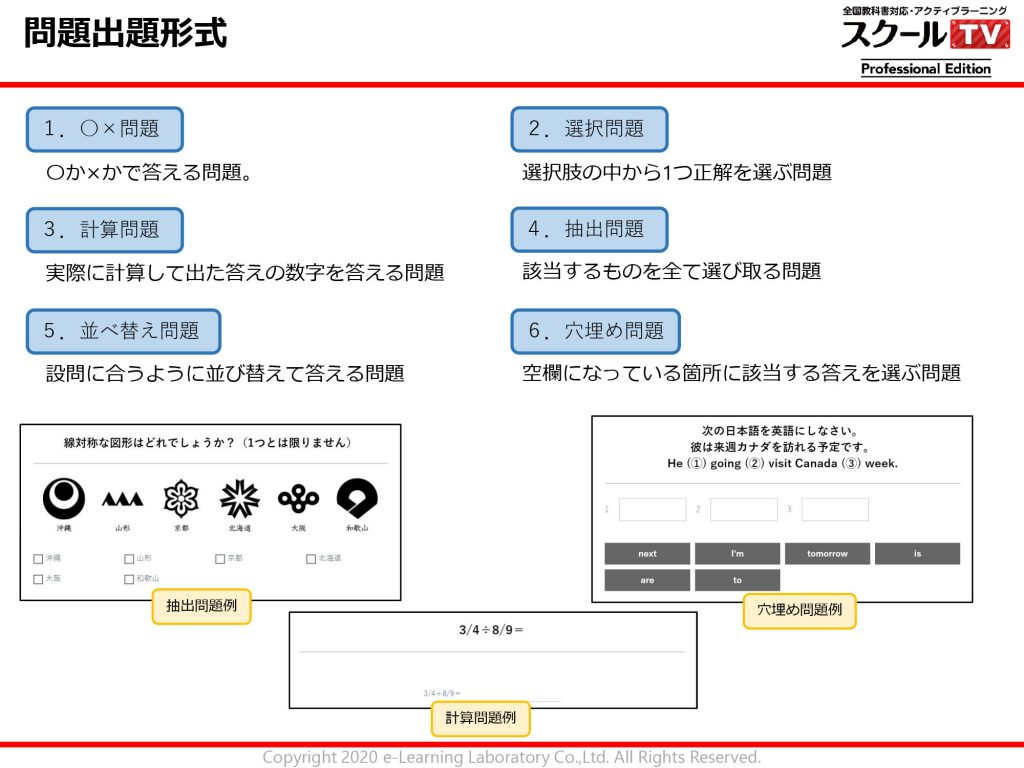Click the 5. 並べ替え問題 label box

click(x=123, y=331)
